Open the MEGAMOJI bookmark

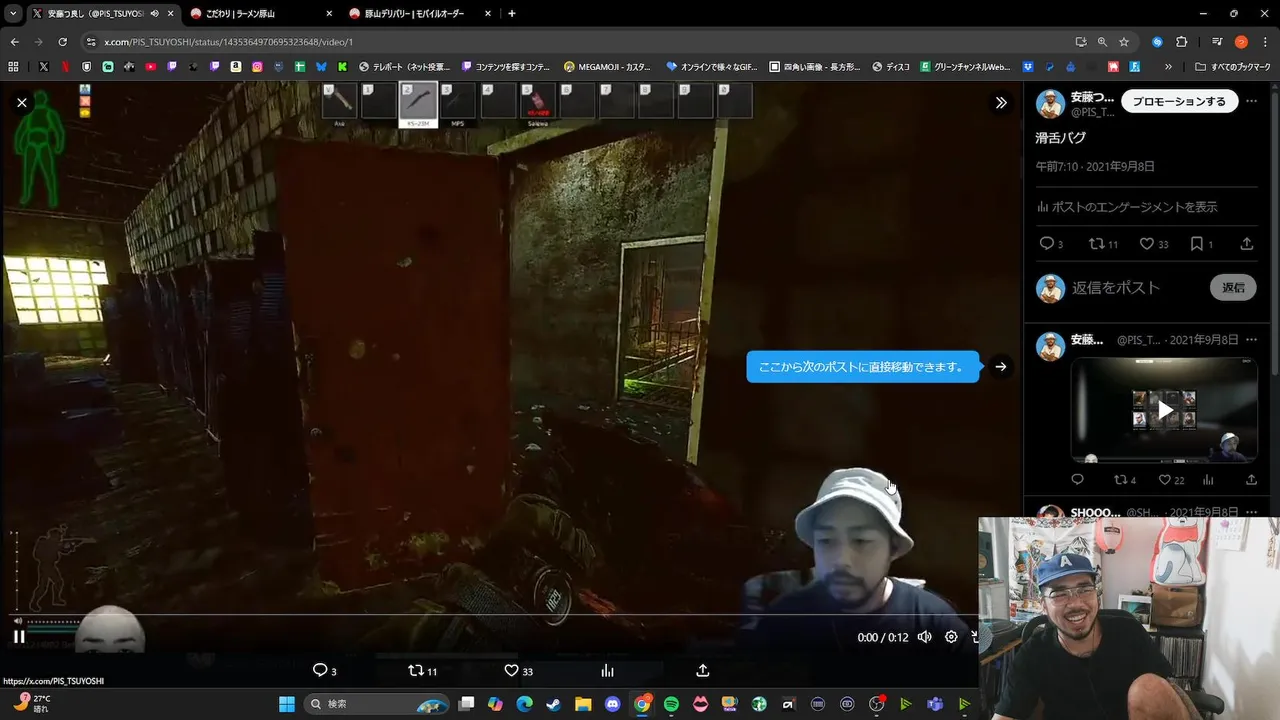click(x=608, y=67)
